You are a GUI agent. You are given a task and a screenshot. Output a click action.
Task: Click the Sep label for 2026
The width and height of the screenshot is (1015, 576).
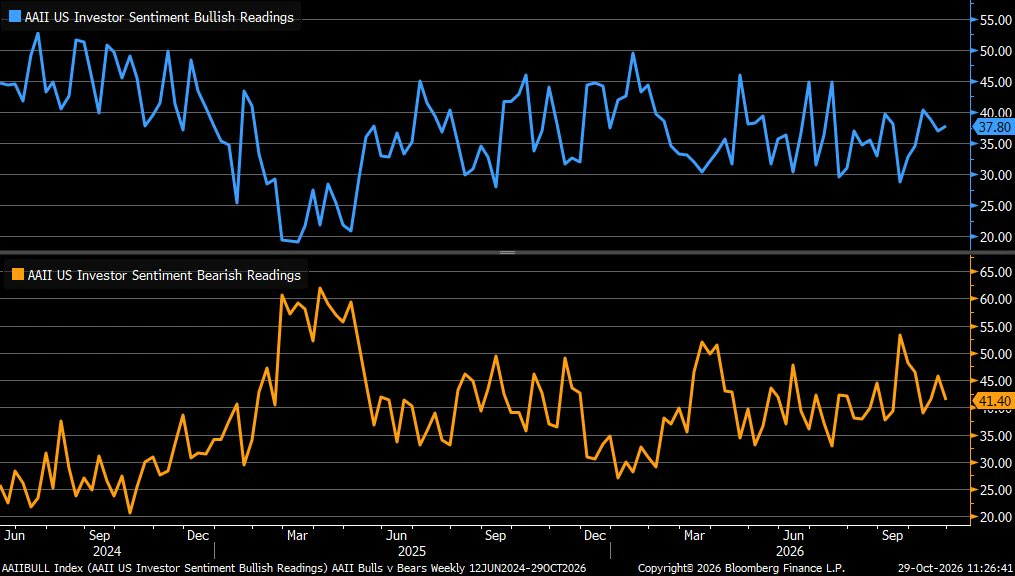point(893,536)
